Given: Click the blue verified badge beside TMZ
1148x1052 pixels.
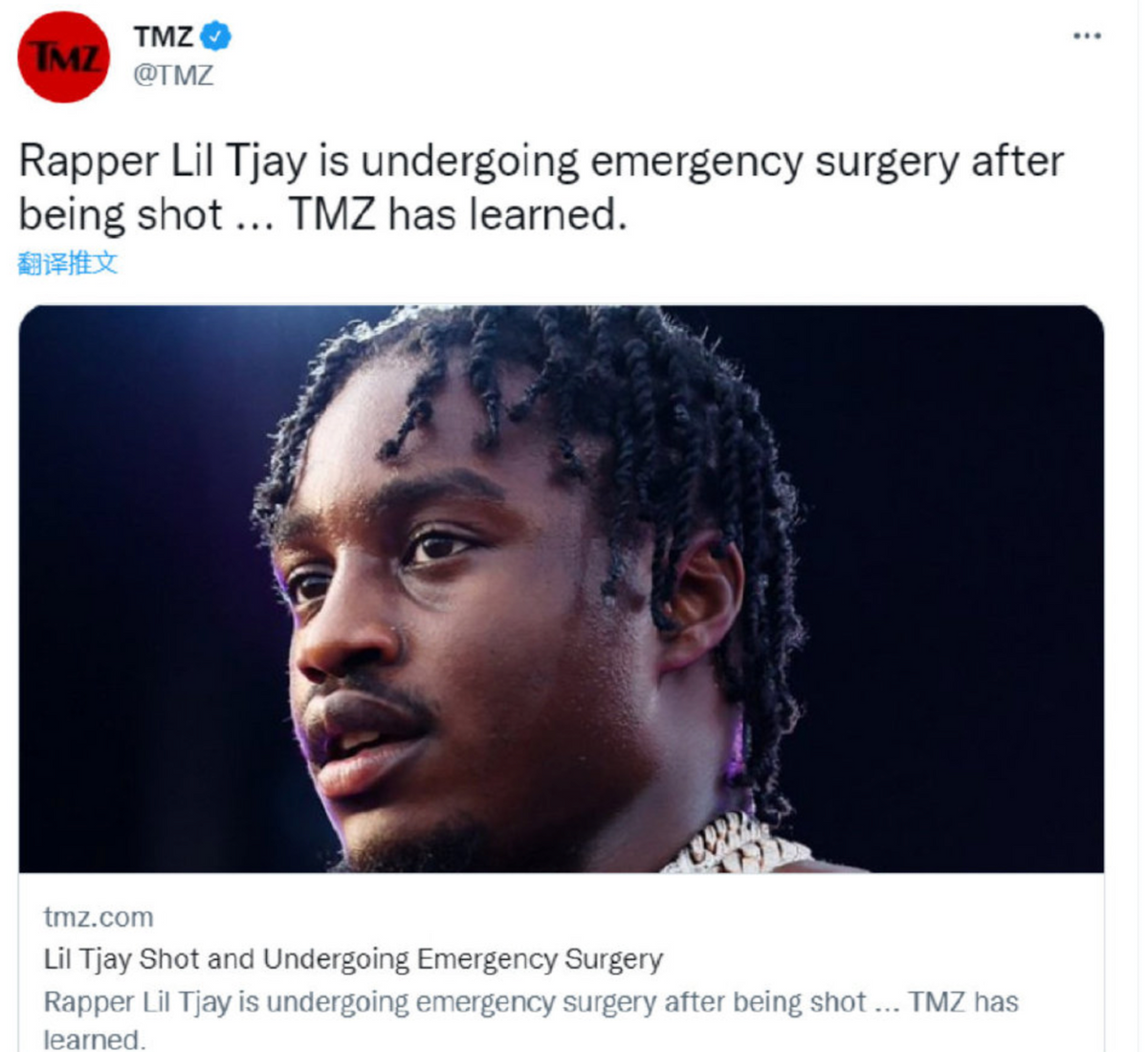Looking at the screenshot, I should [216, 36].
